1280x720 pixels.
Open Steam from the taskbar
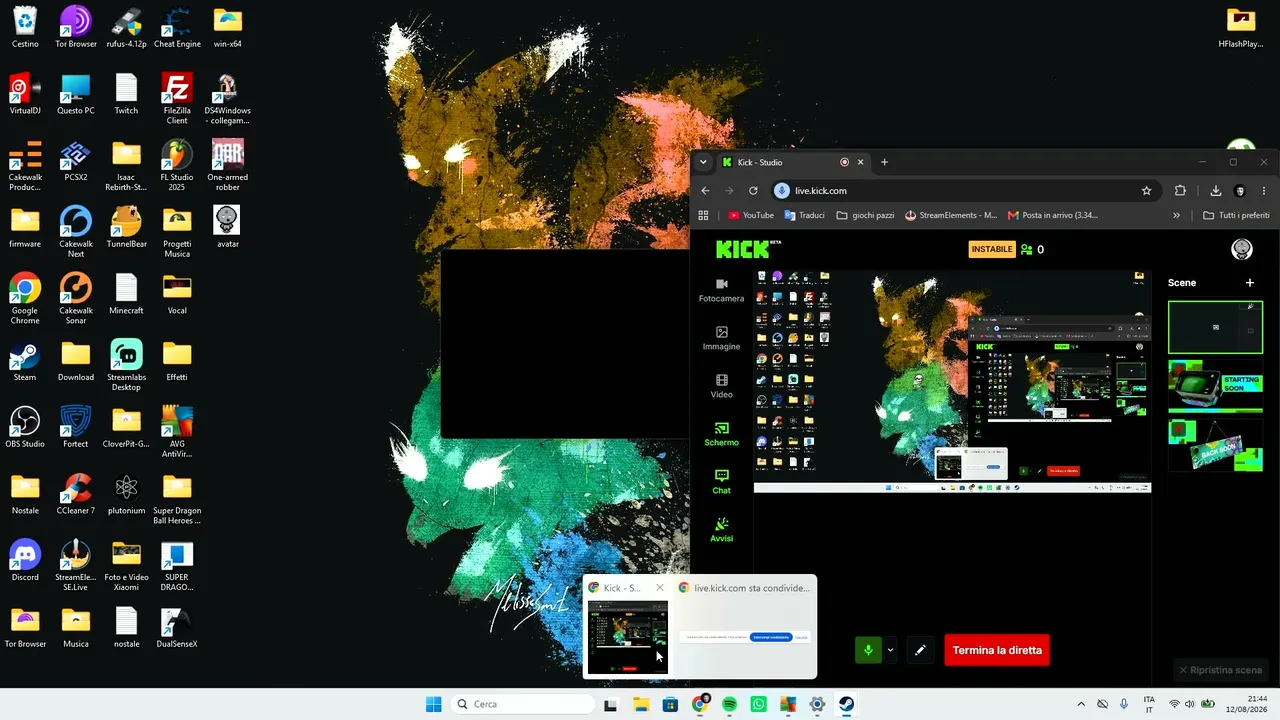846,704
